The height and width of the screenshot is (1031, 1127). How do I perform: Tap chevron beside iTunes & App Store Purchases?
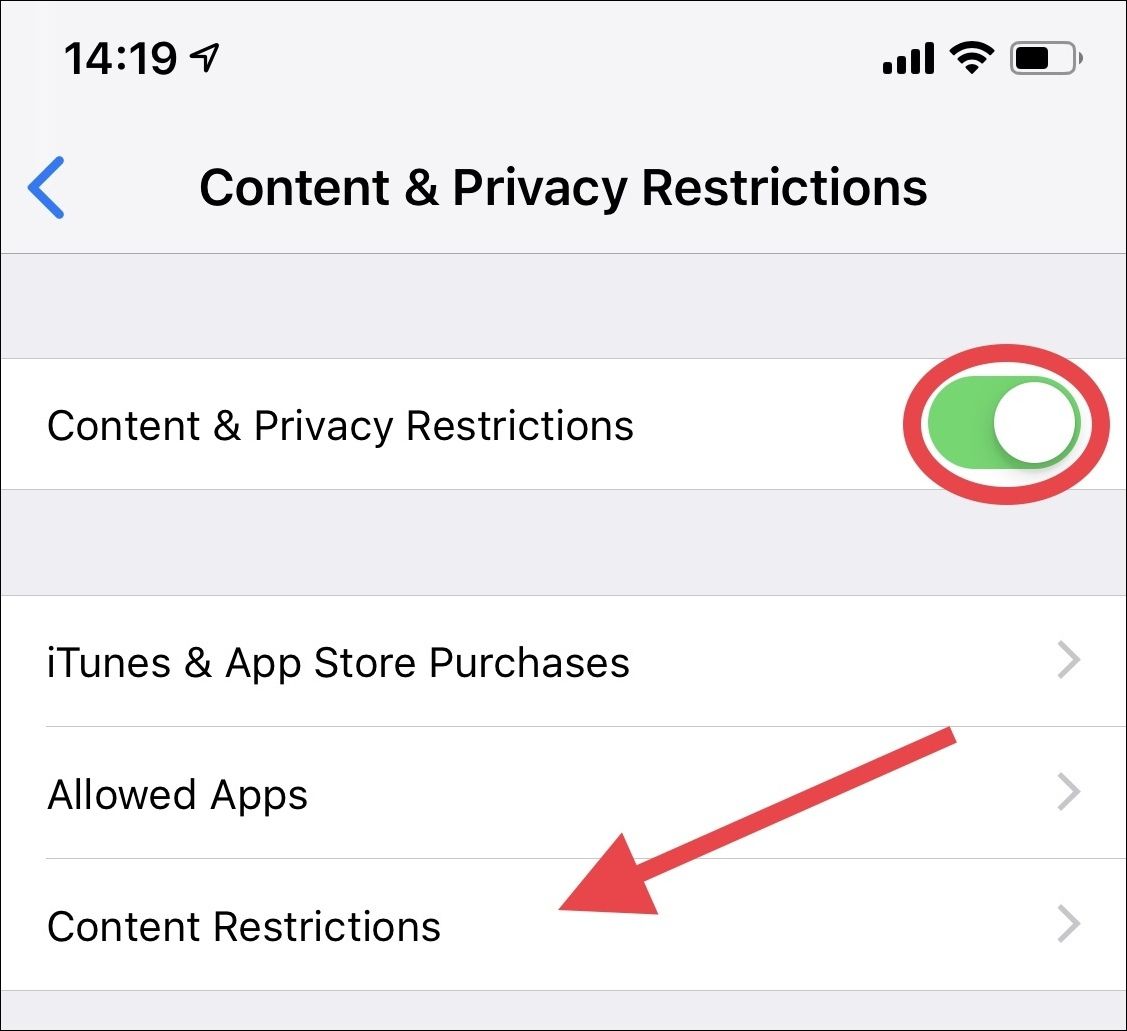[1069, 661]
